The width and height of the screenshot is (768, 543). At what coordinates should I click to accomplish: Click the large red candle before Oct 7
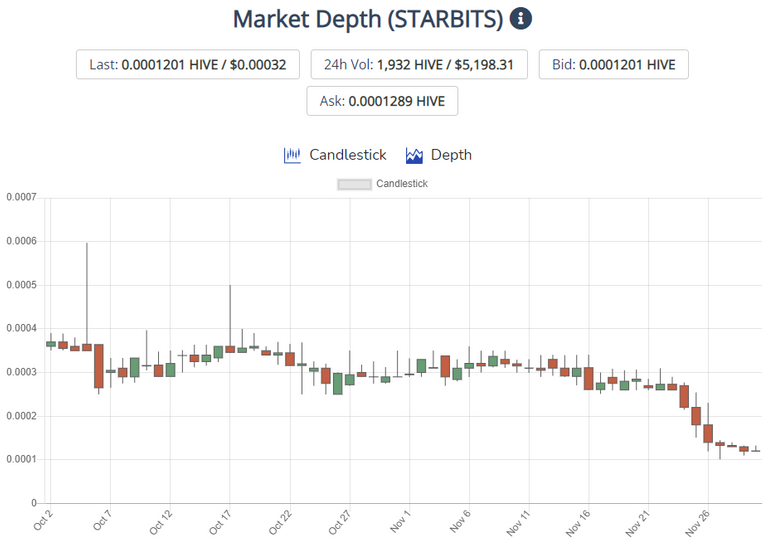(x=98, y=366)
